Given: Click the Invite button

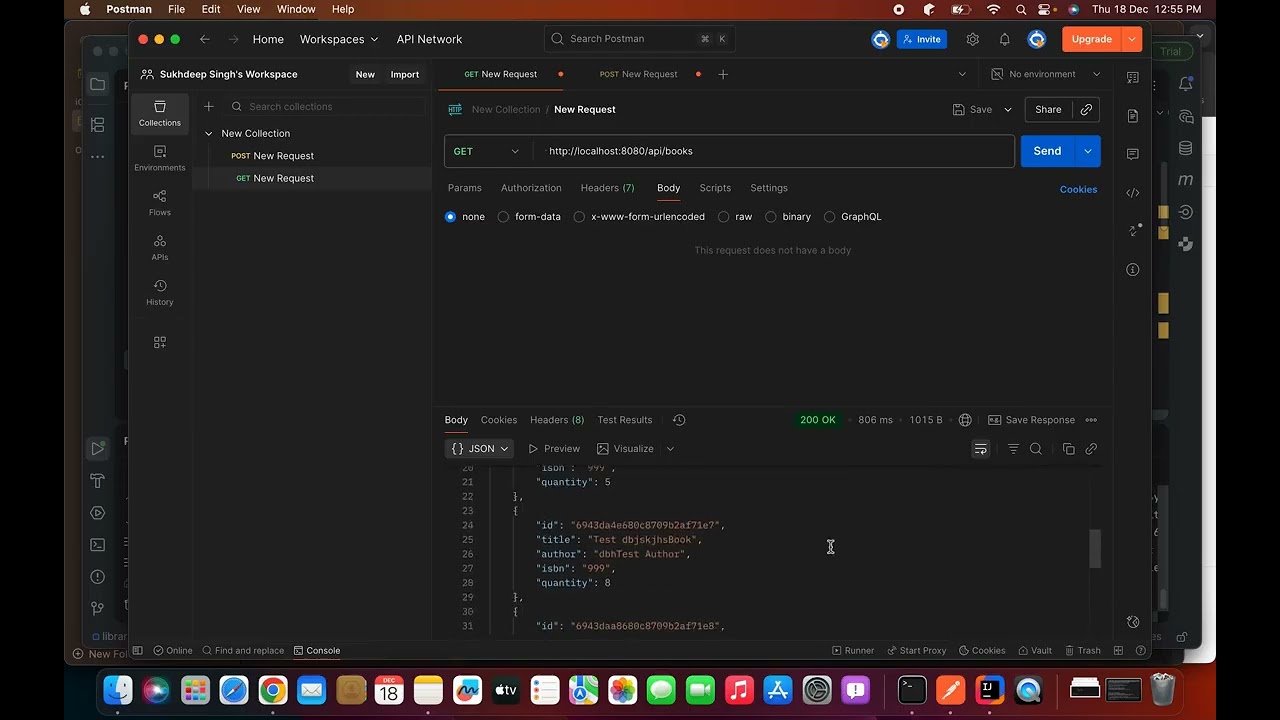Looking at the screenshot, I should 921,39.
